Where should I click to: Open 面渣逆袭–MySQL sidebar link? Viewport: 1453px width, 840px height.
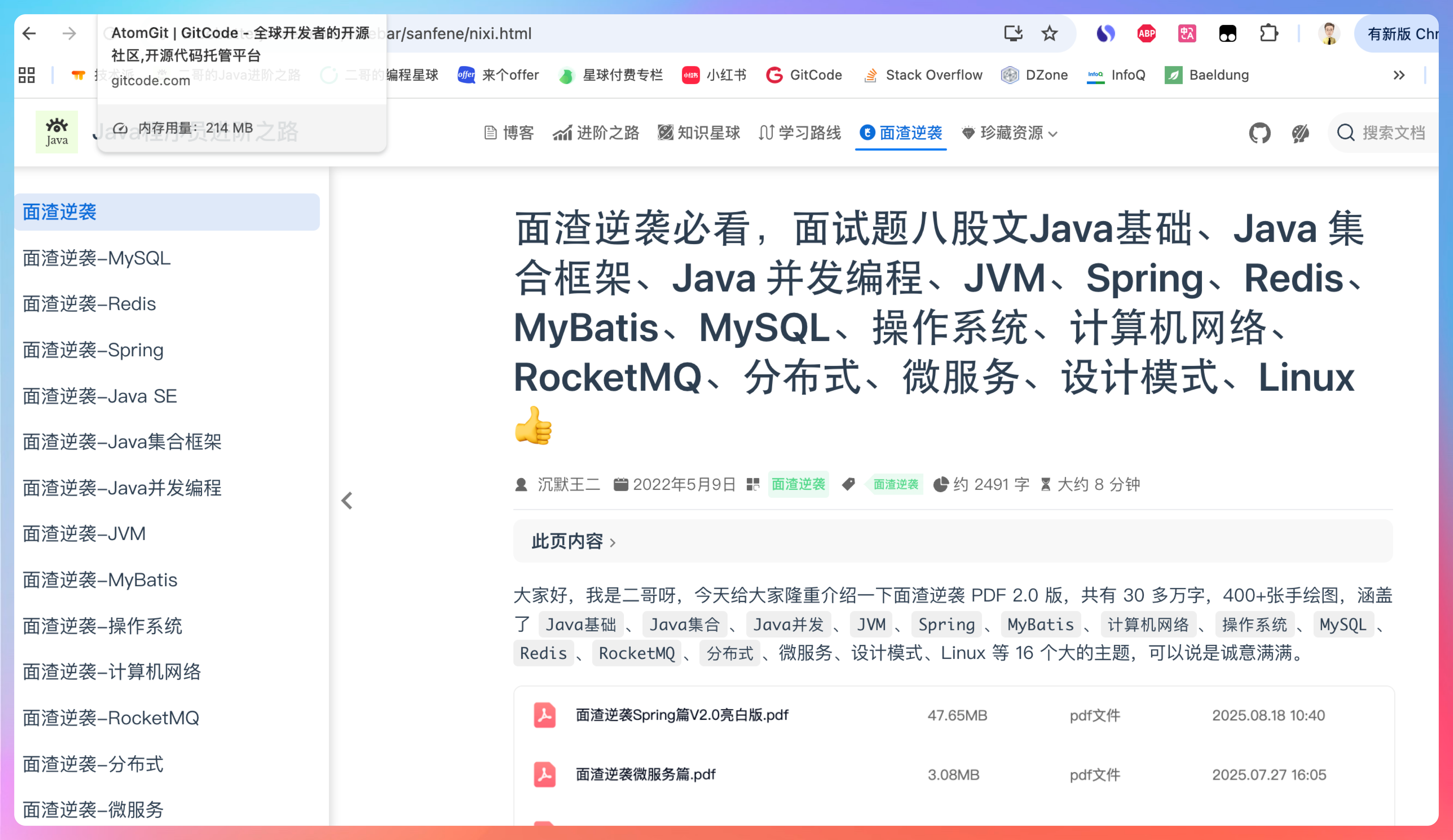tap(96, 258)
